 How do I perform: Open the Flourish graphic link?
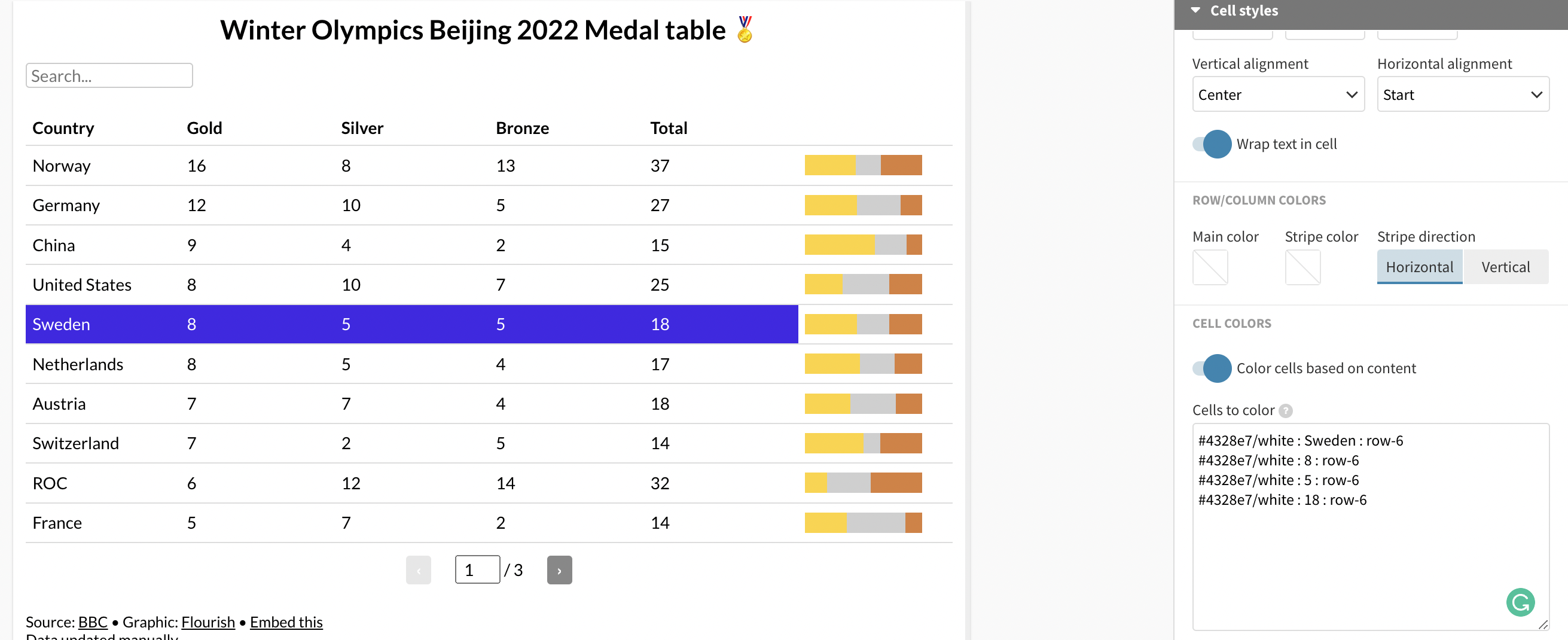[x=208, y=621]
